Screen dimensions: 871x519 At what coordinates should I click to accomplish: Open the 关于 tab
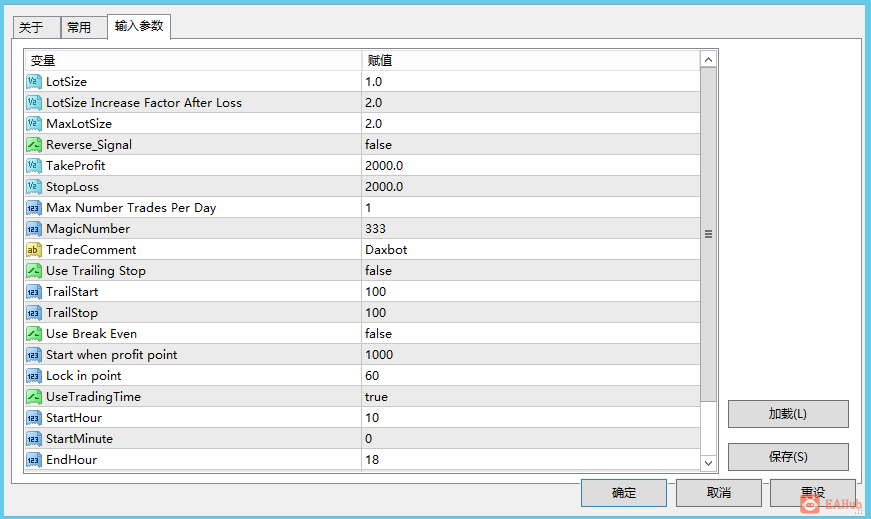pyautogui.click(x=37, y=28)
